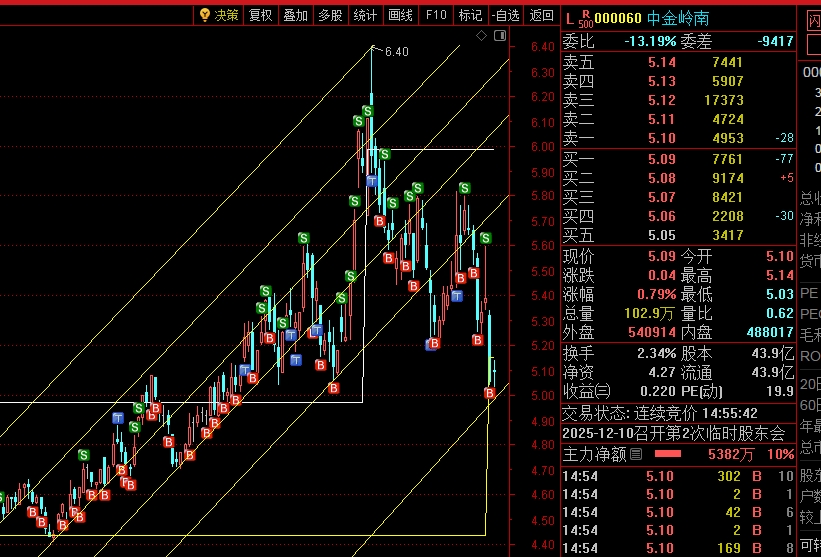821x557 pixels.
Task: Click the 内盘 value 488017
Action: click(770, 332)
